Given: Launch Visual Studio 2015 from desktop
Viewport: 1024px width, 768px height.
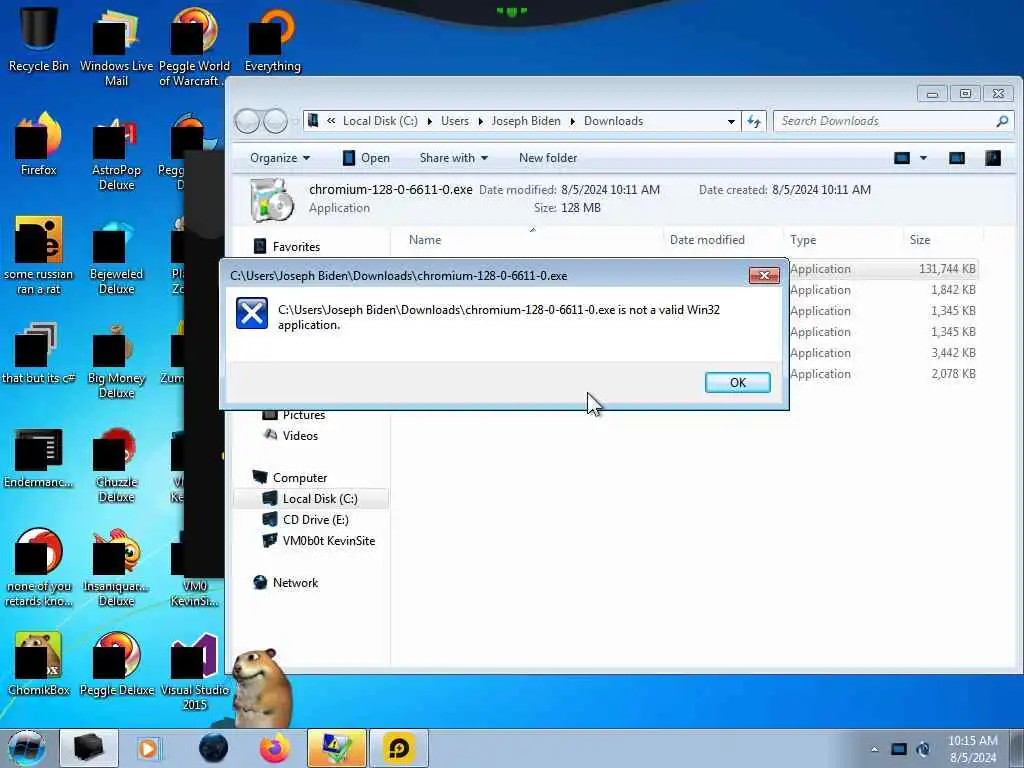Looking at the screenshot, I should click(x=195, y=673).
